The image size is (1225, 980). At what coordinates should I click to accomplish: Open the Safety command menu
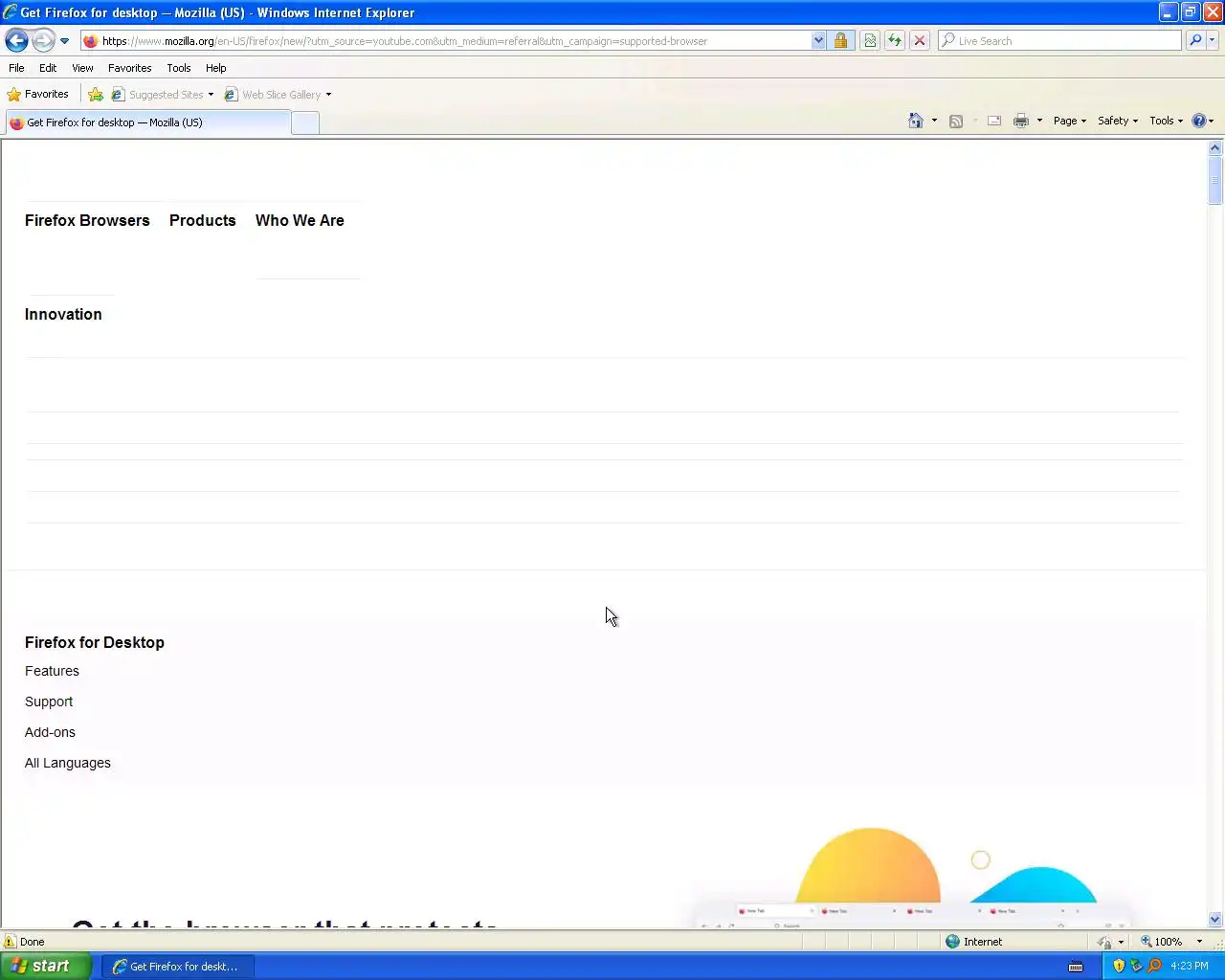coord(1118,121)
